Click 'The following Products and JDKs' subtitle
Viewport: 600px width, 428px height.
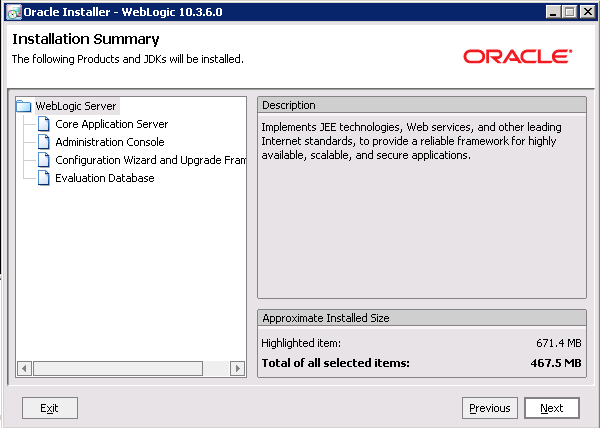[x=128, y=59]
